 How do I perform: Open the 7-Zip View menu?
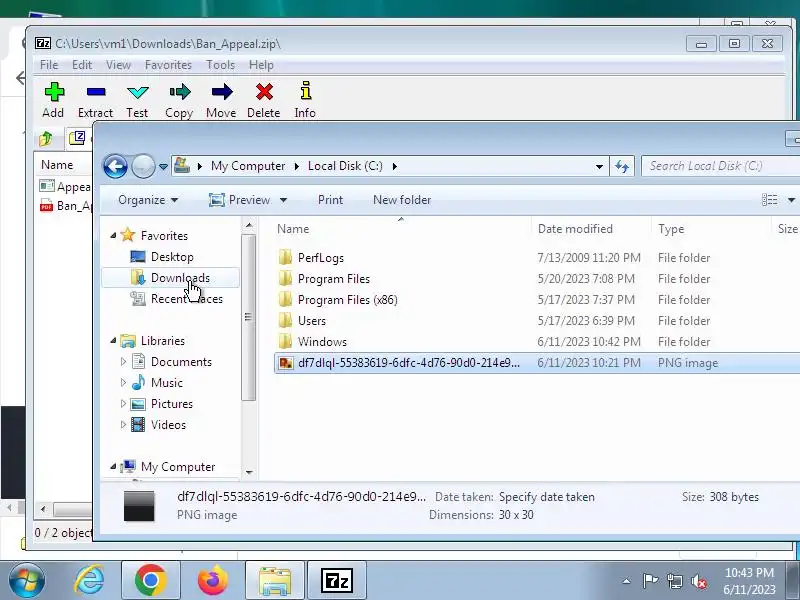tap(118, 65)
